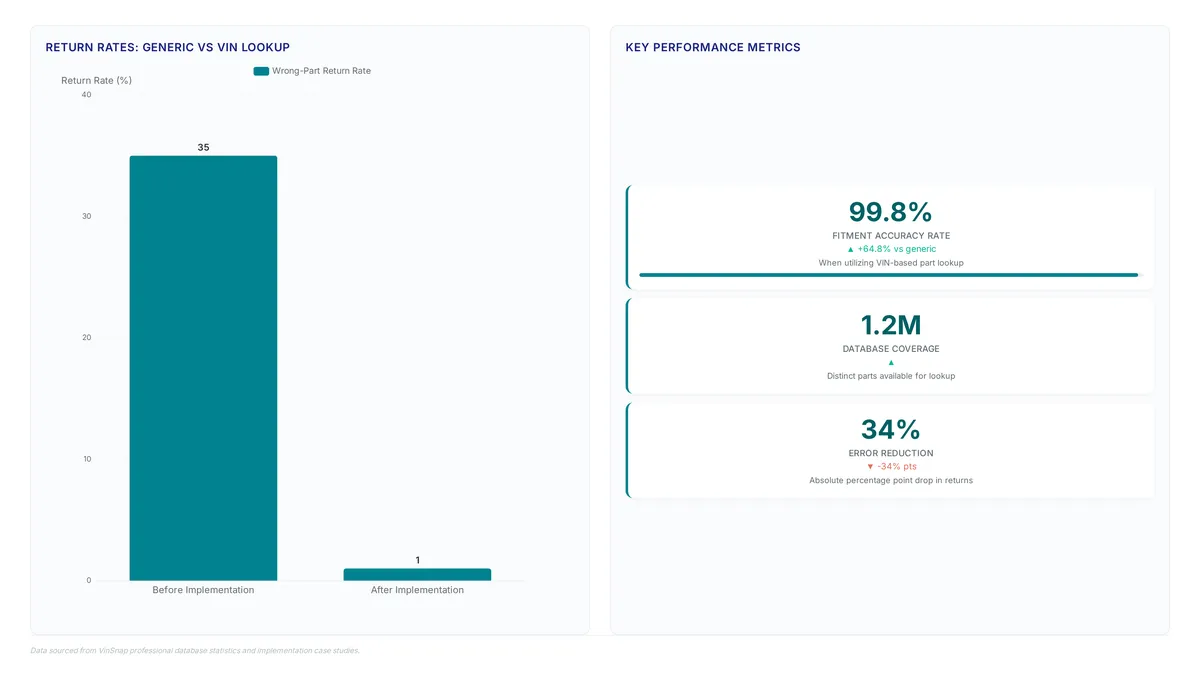Select the After Implementation bar
This screenshot has height=675, width=1200.
coord(417,575)
